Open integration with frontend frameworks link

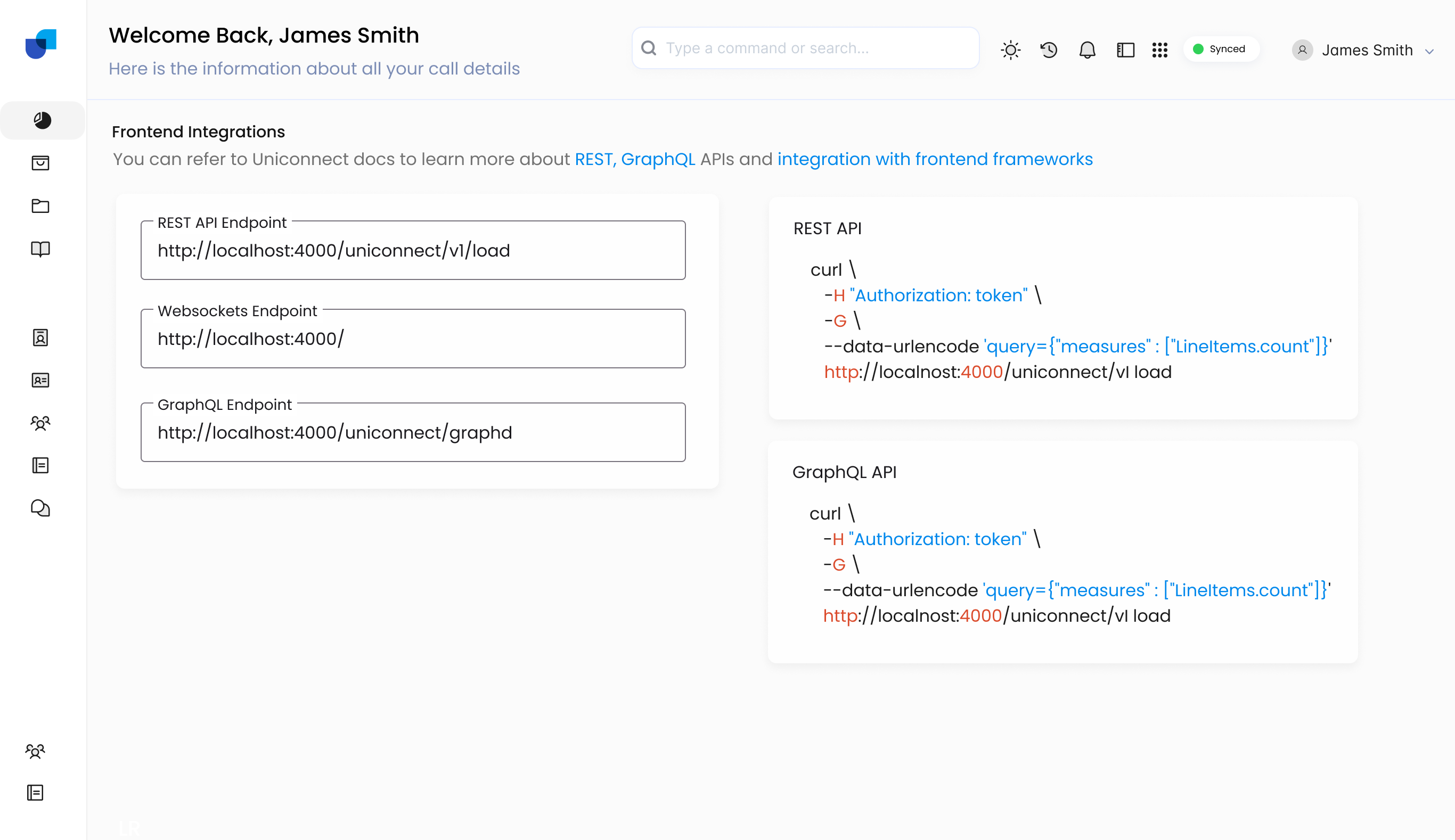935,159
